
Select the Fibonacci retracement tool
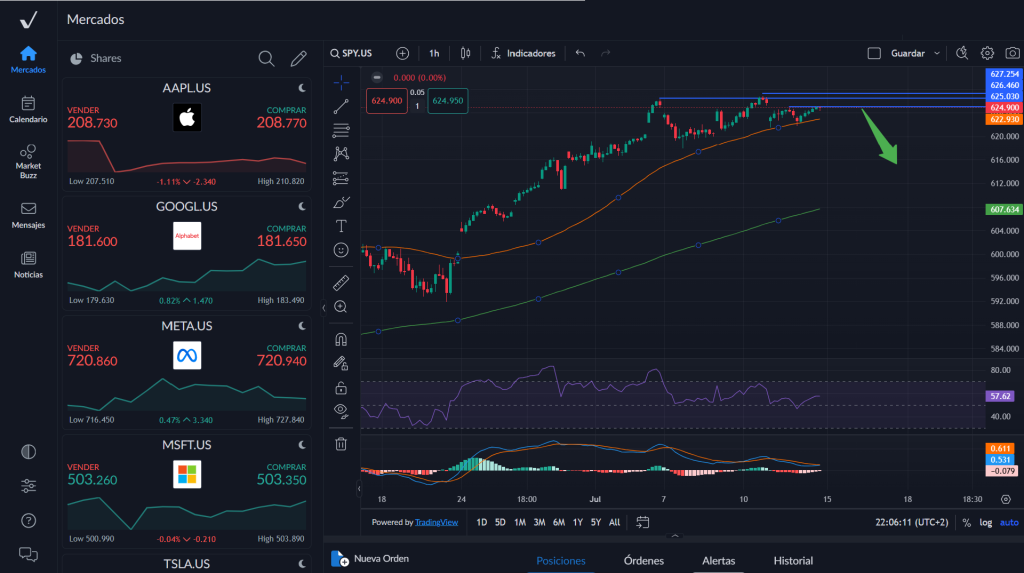341,130
